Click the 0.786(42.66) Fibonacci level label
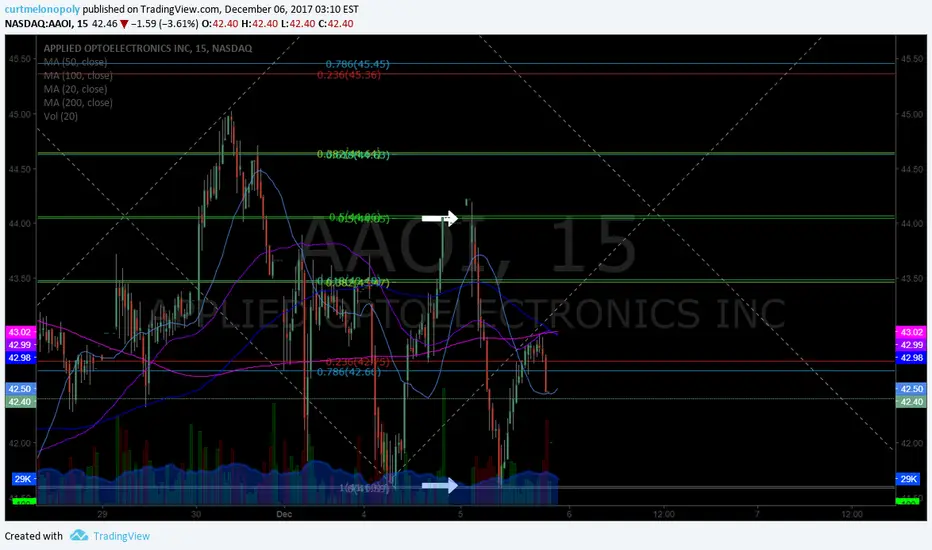Image resolution: width=932 pixels, height=550 pixels. pos(348,372)
